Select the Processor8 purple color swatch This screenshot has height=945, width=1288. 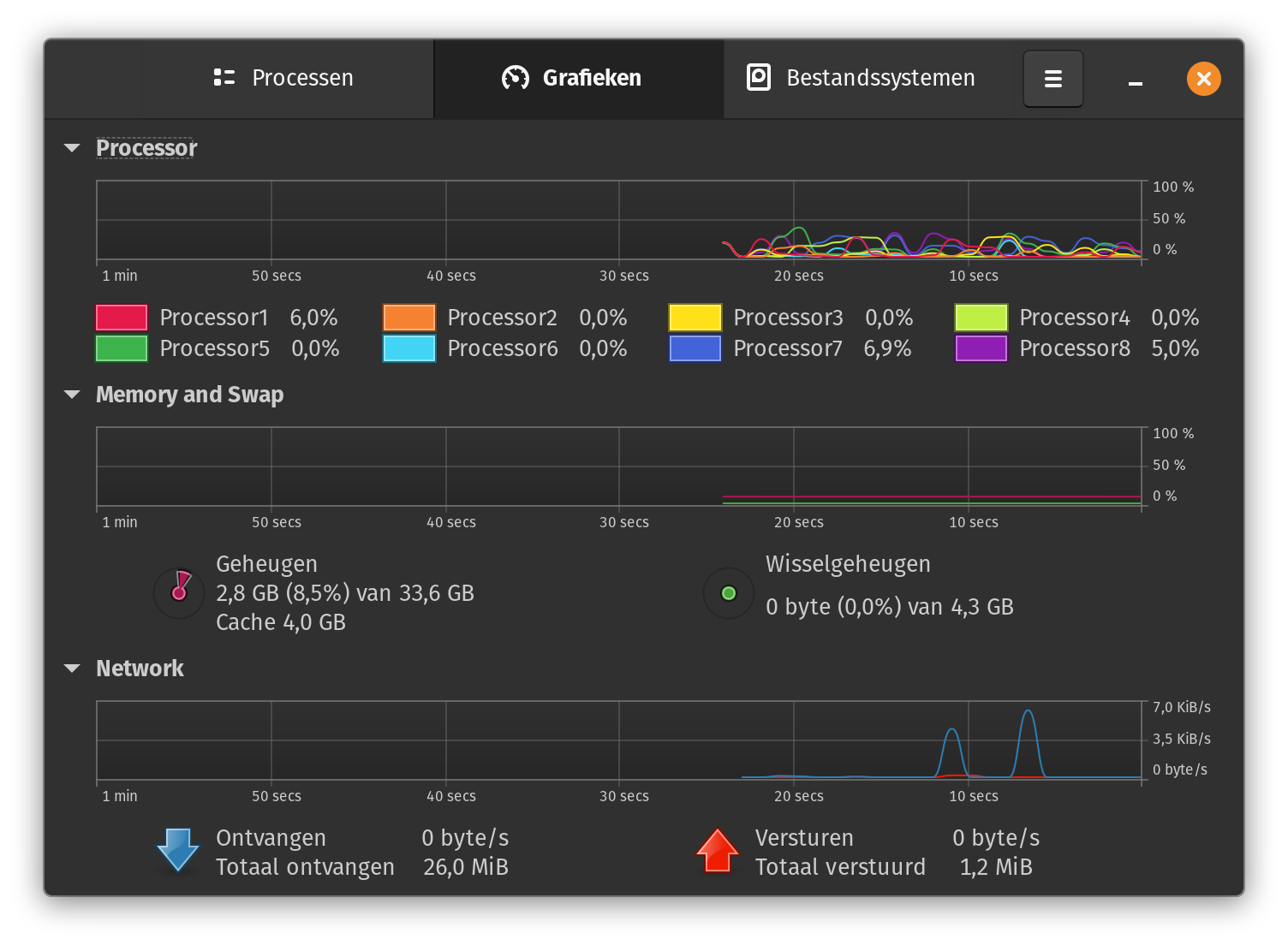click(981, 348)
